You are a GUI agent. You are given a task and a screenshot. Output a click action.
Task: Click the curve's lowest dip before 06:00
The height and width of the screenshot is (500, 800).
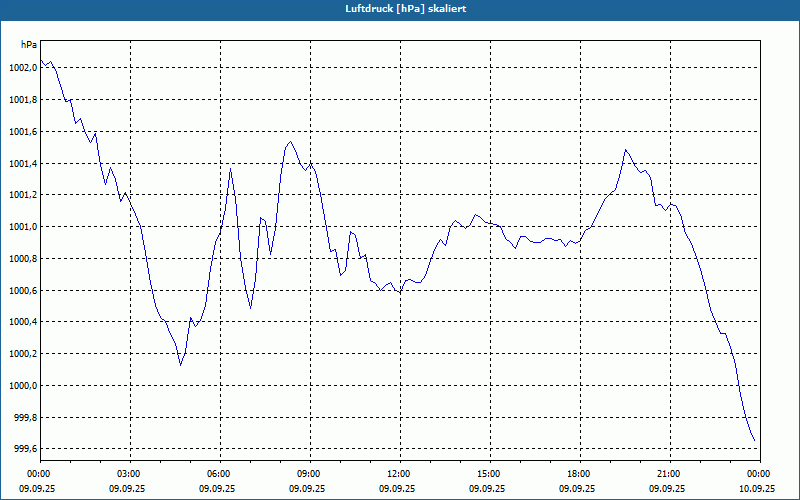pyautogui.click(x=180, y=364)
